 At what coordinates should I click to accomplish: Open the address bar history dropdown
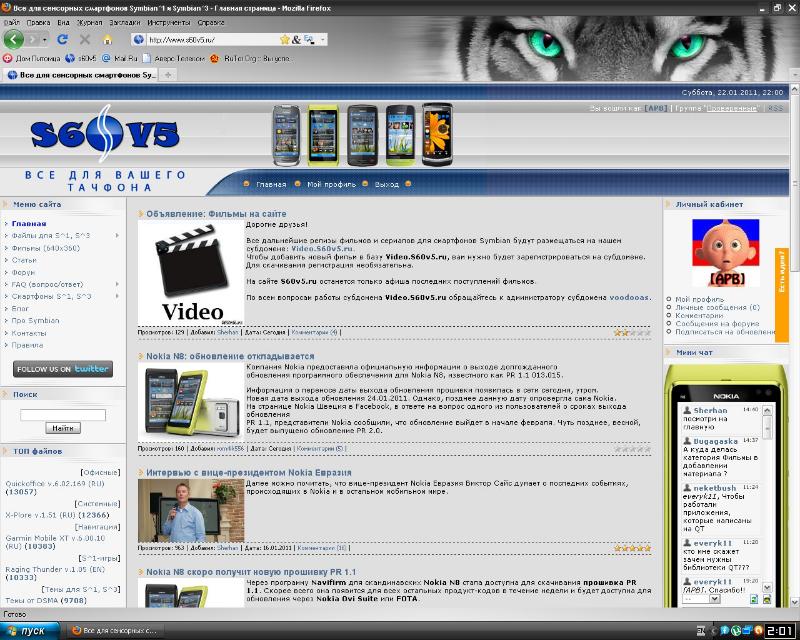pyautogui.click(x=322, y=39)
